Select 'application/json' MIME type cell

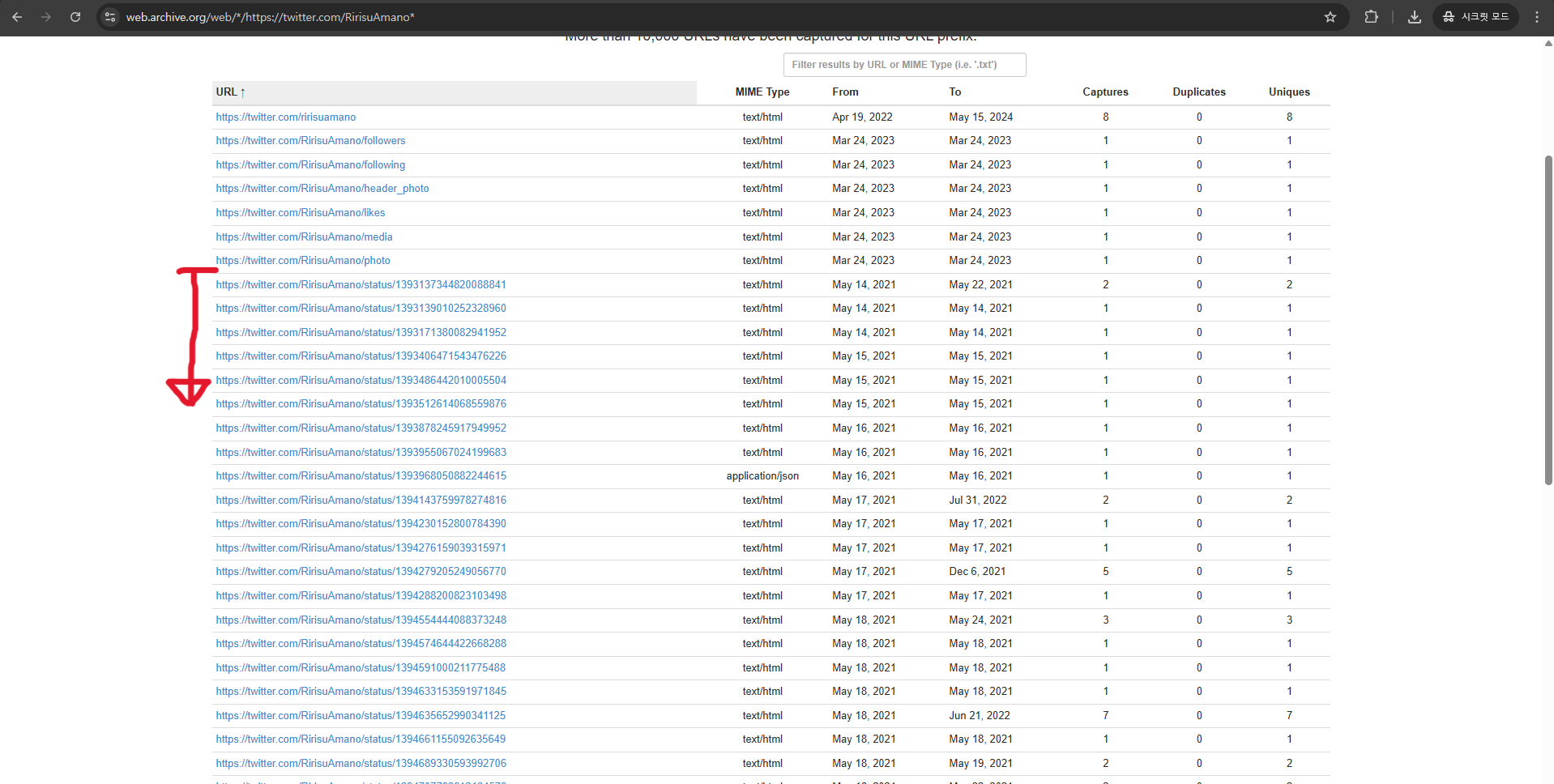tap(762, 476)
